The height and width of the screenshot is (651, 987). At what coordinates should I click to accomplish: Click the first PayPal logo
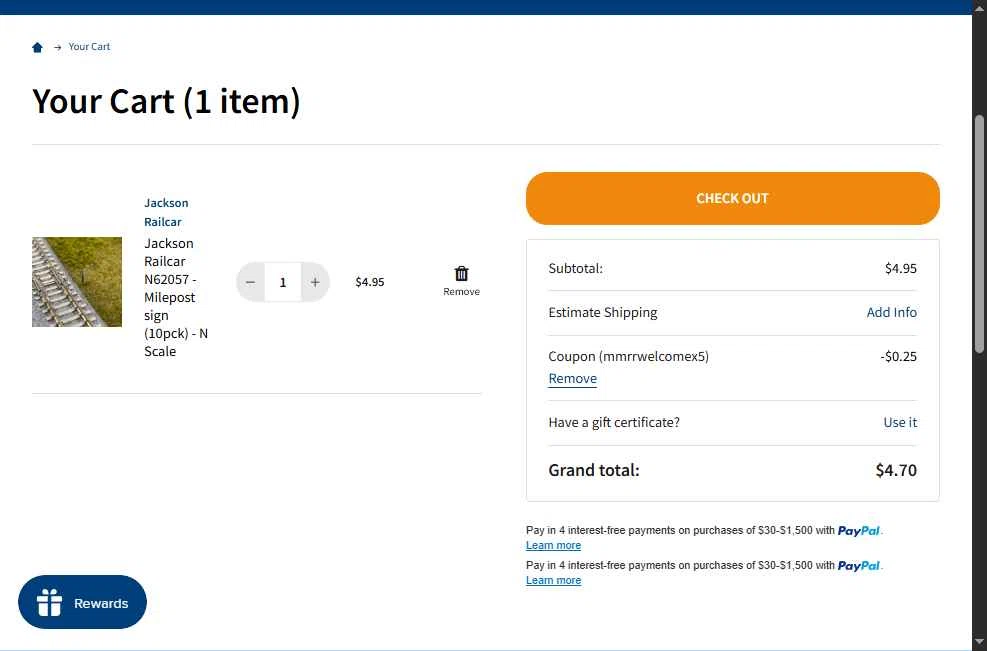[859, 531]
